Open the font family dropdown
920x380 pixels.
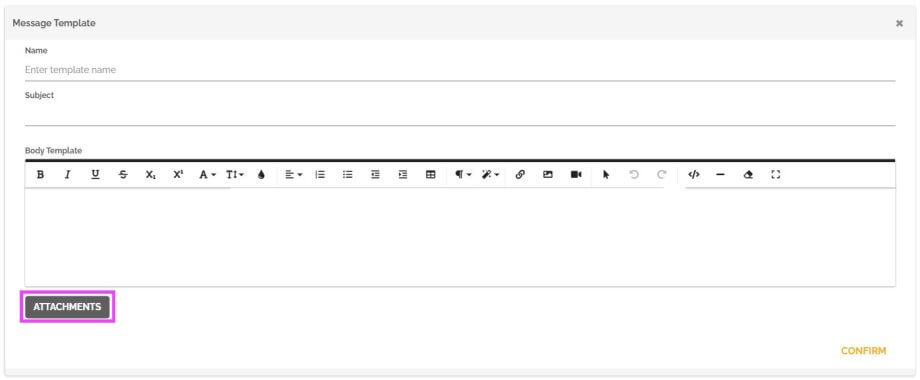coord(207,174)
